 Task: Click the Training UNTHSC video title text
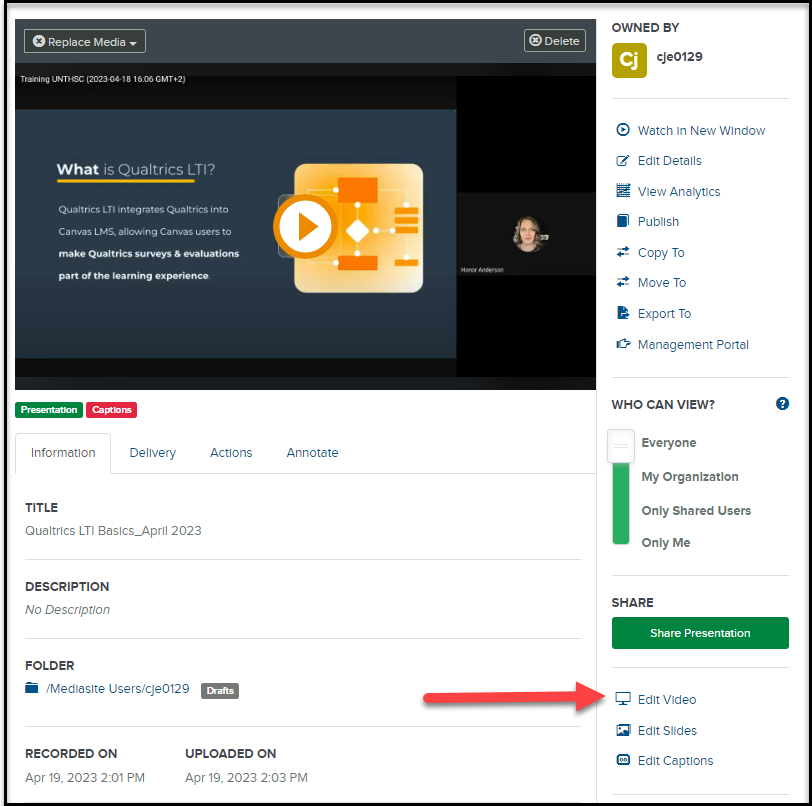click(x=103, y=79)
